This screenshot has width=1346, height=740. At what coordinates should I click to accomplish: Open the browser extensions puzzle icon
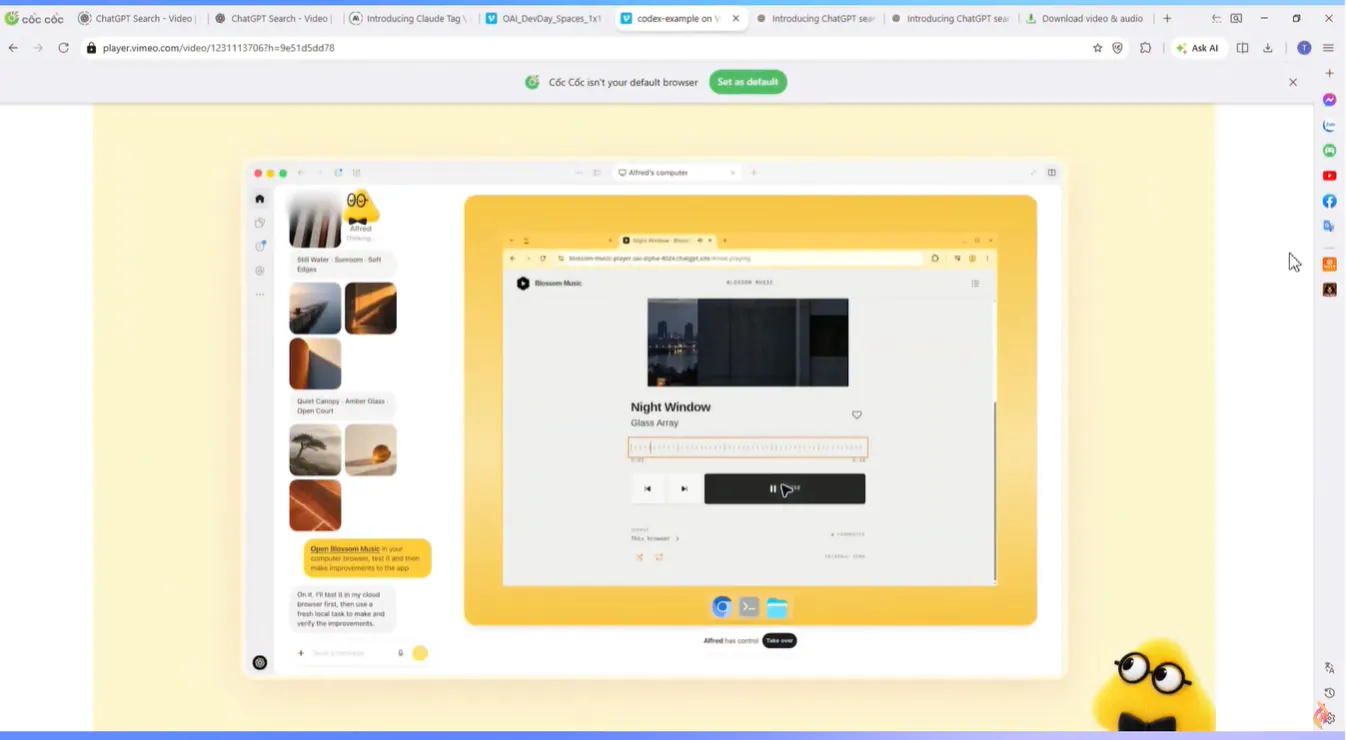pyautogui.click(x=1146, y=48)
